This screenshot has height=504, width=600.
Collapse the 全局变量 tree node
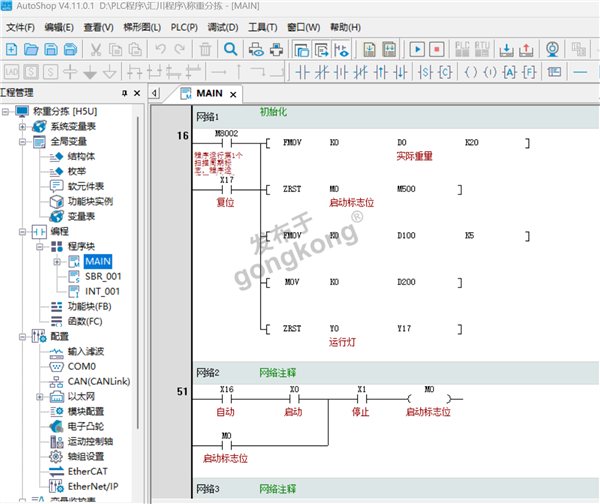22,142
